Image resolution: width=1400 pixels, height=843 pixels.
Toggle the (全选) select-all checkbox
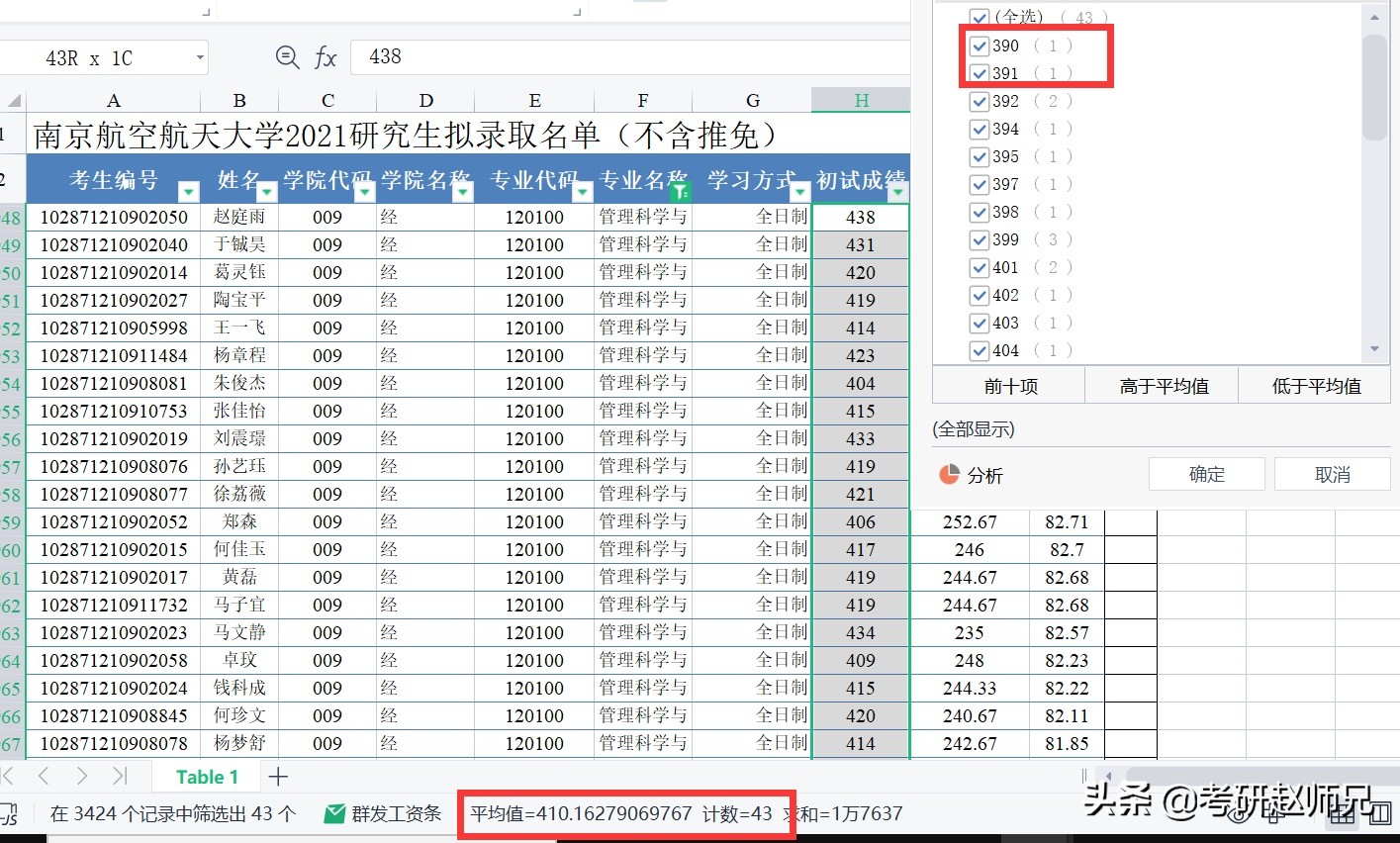point(979,16)
